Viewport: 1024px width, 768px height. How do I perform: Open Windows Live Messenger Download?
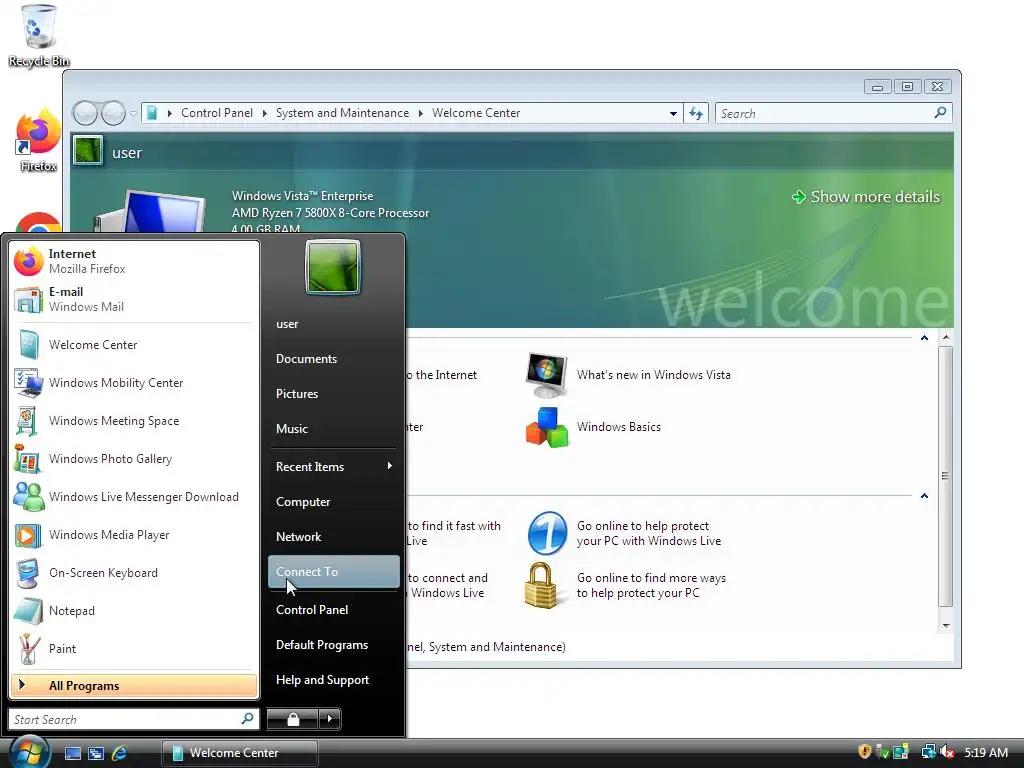click(x=134, y=496)
